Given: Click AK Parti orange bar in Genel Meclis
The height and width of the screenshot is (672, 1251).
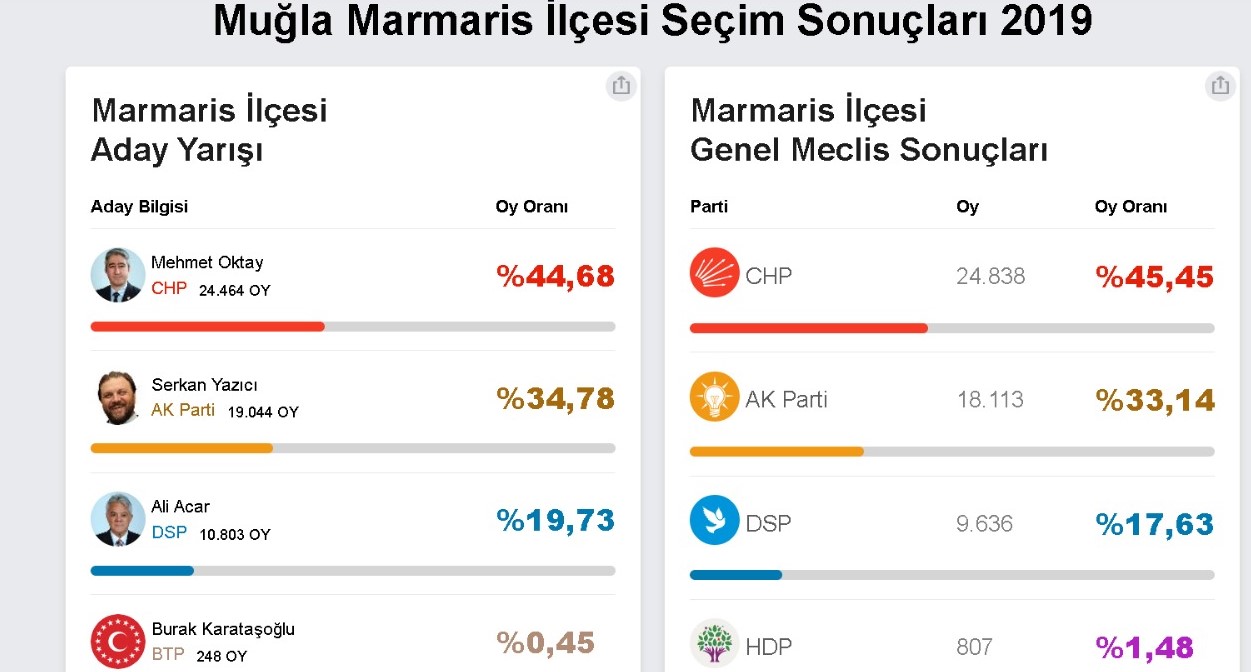Looking at the screenshot, I should (776, 451).
